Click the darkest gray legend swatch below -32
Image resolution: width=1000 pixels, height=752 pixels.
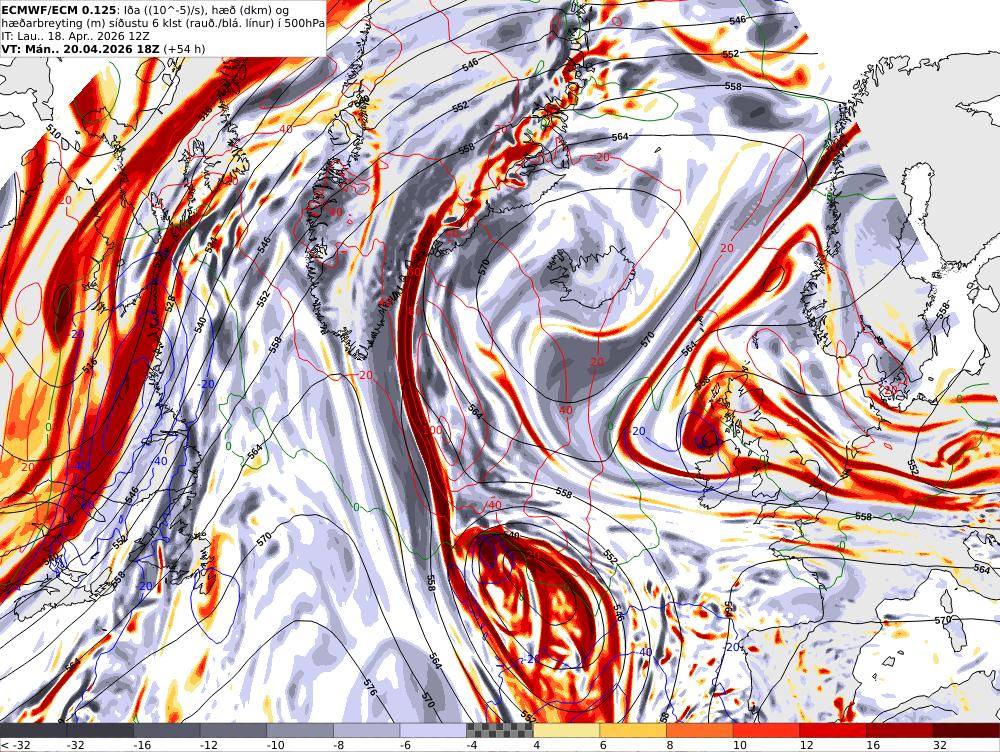[x=33, y=730]
